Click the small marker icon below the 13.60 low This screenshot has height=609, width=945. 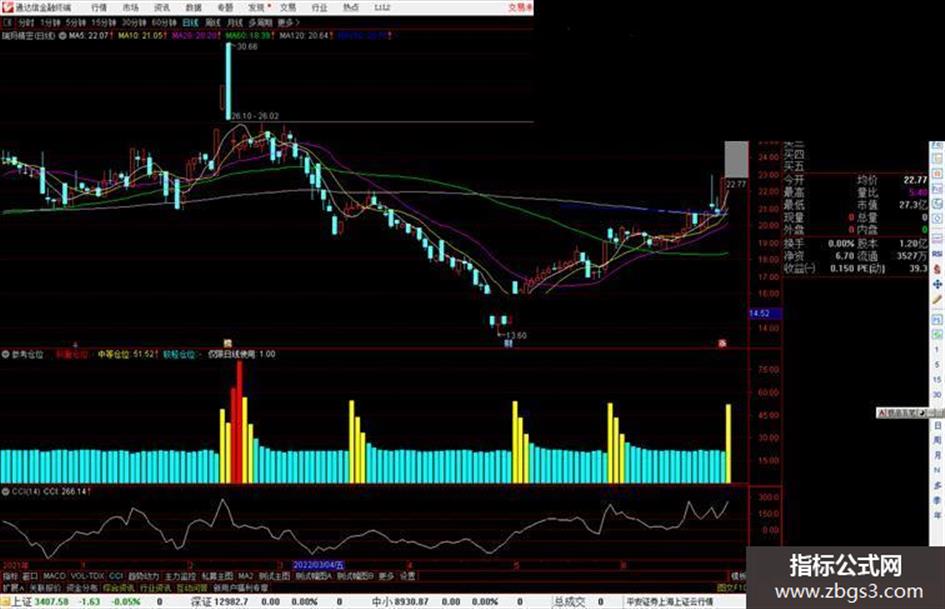508,344
